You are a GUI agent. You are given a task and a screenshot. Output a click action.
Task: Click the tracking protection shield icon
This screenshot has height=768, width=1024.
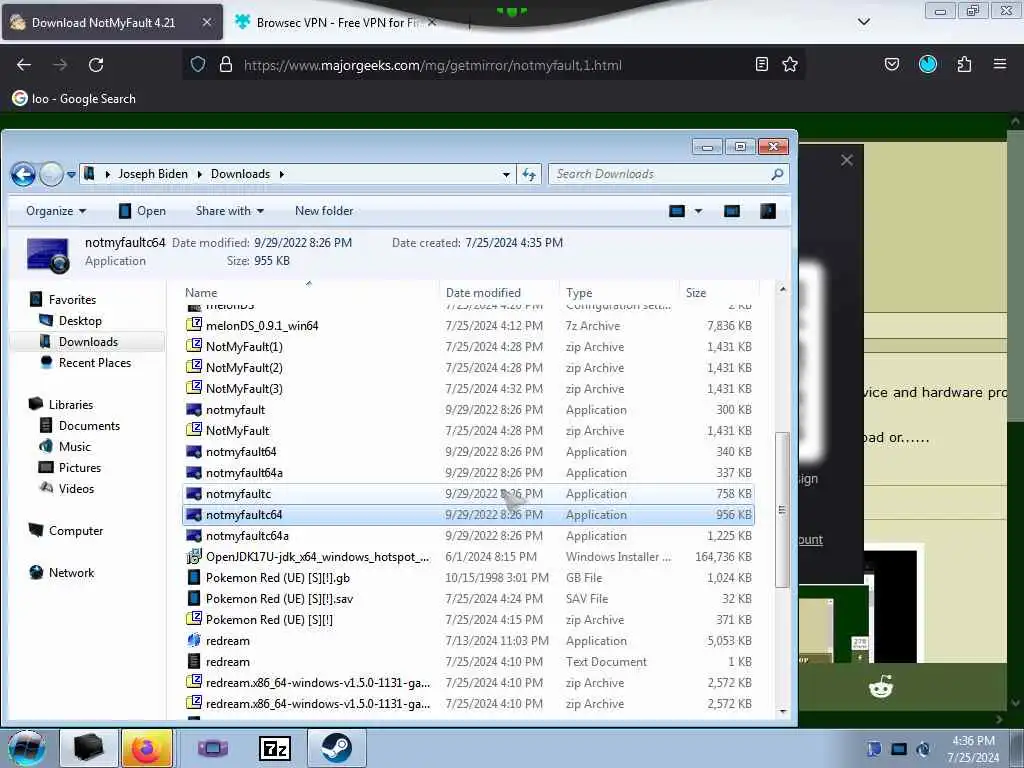point(198,64)
